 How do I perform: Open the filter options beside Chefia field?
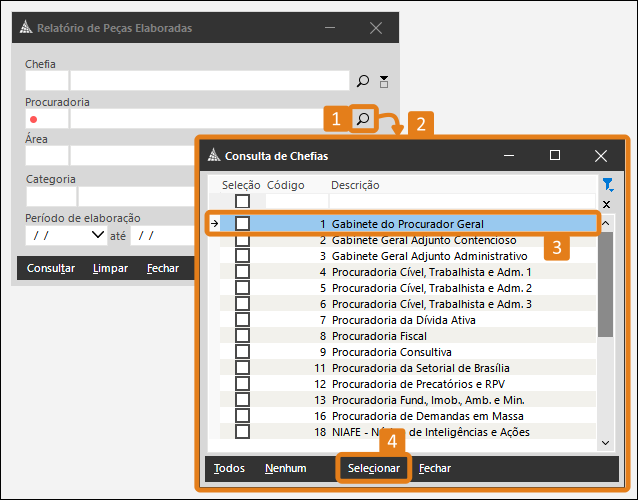(384, 81)
